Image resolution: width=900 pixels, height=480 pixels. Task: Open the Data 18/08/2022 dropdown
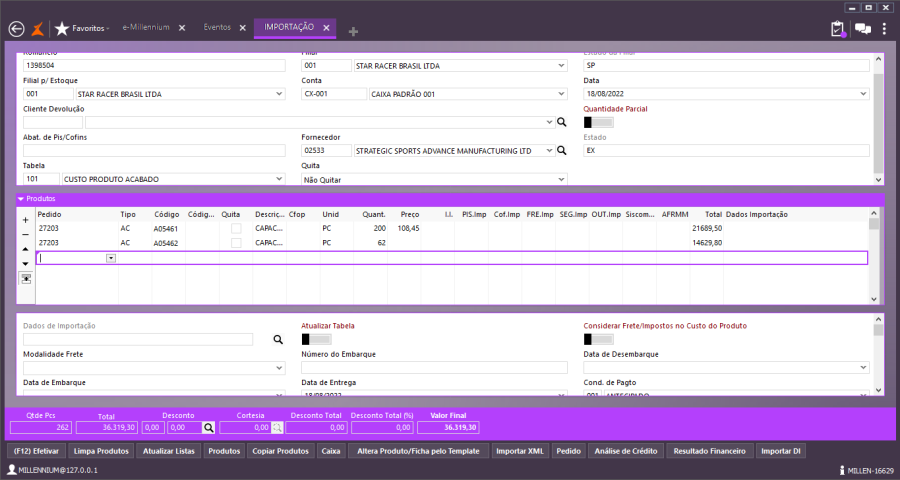coord(864,94)
